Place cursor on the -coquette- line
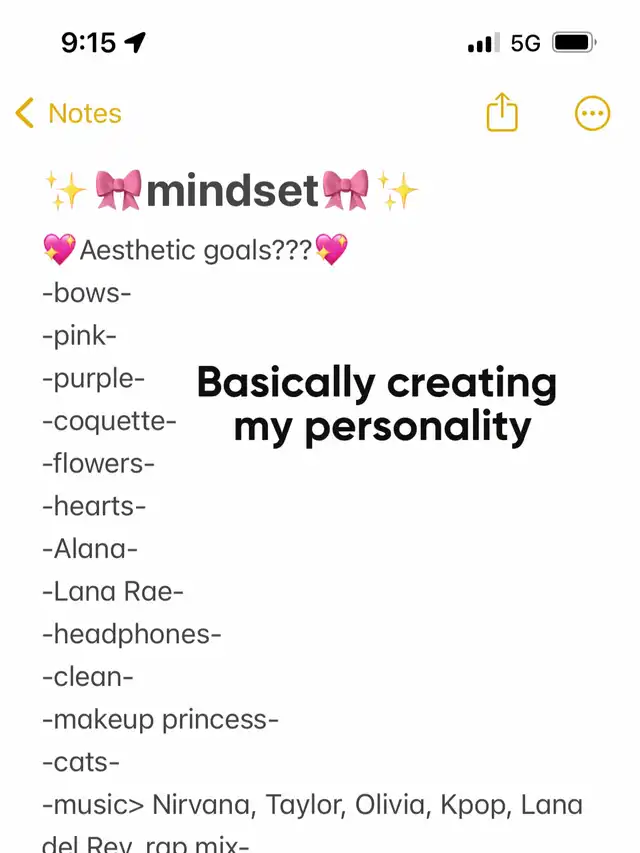The height and width of the screenshot is (853, 640). pyautogui.click(x=109, y=421)
